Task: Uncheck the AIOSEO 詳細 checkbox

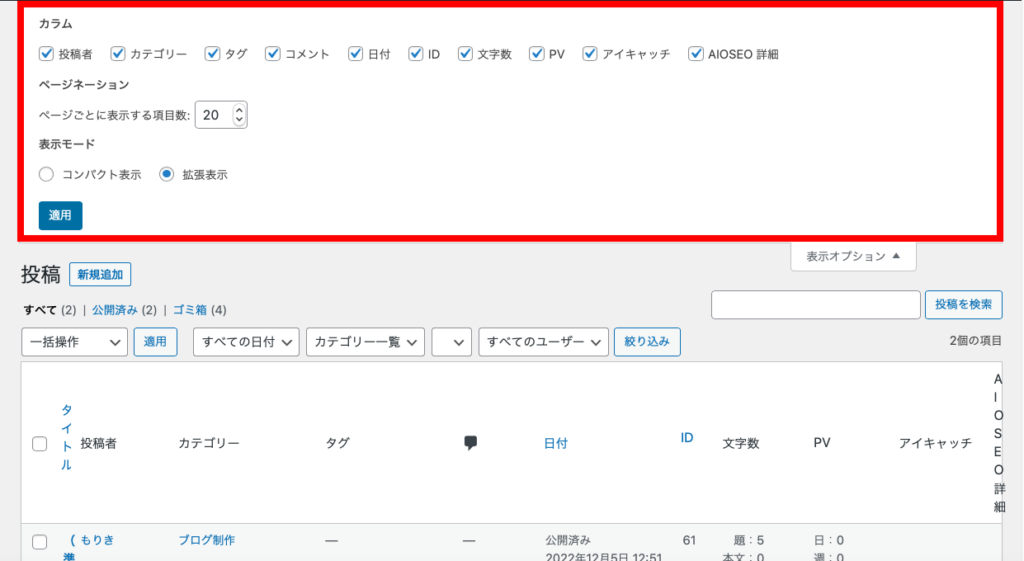Action: point(696,54)
